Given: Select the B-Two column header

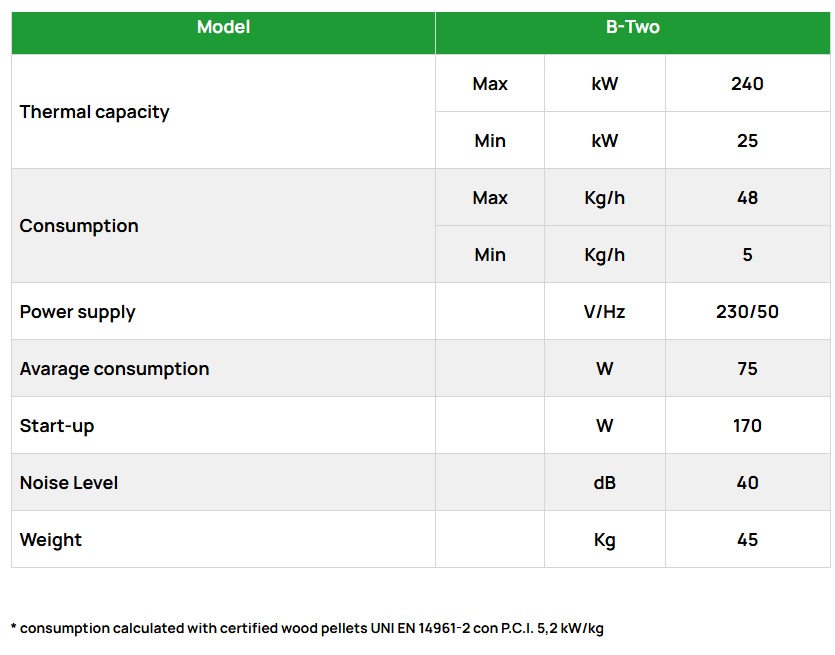Looking at the screenshot, I should (632, 27).
